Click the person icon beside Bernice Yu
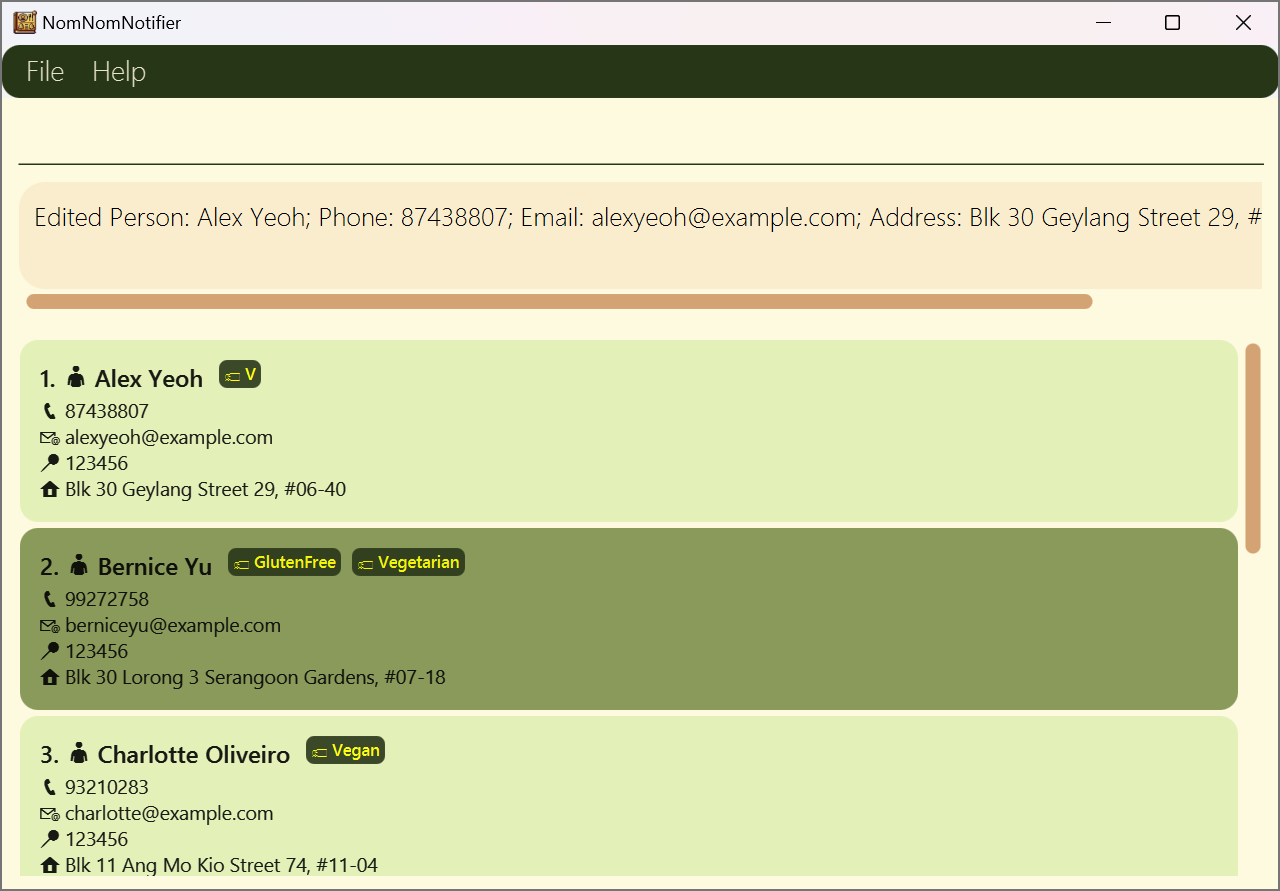The height and width of the screenshot is (891, 1280). [x=79, y=565]
